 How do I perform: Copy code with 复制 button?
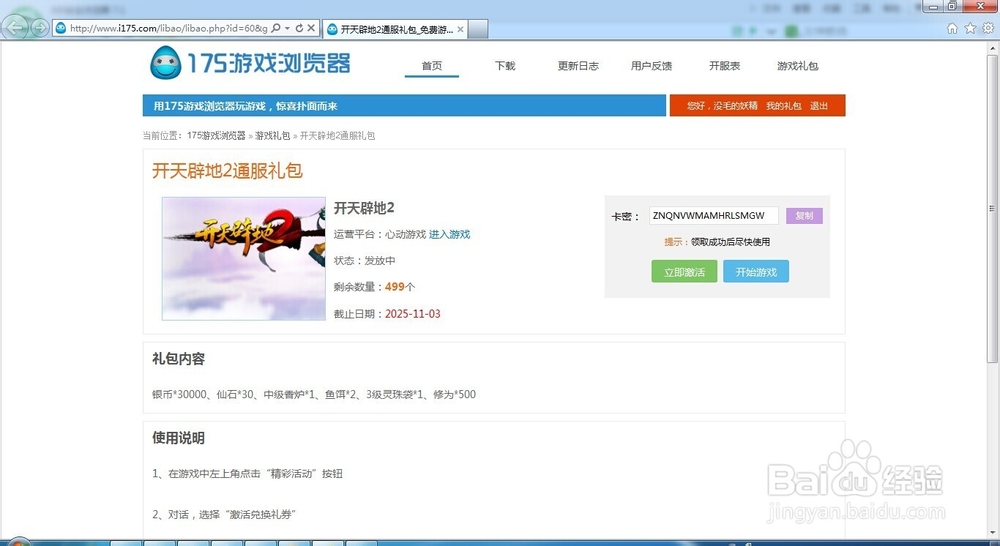(x=804, y=216)
